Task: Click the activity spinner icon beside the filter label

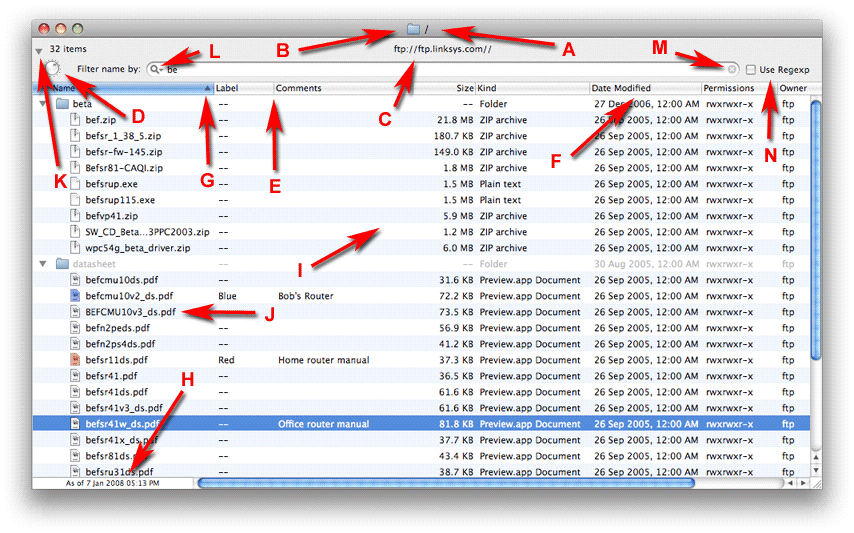Action: [x=53, y=69]
